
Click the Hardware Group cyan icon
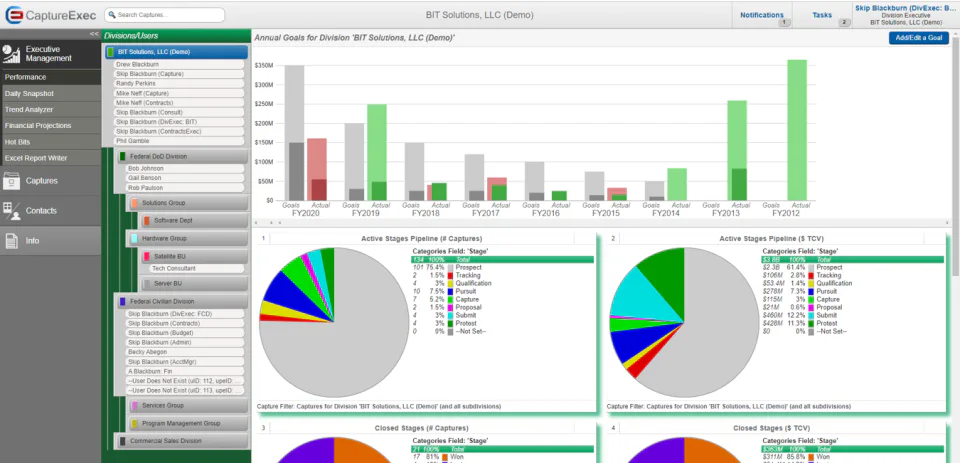click(x=135, y=238)
